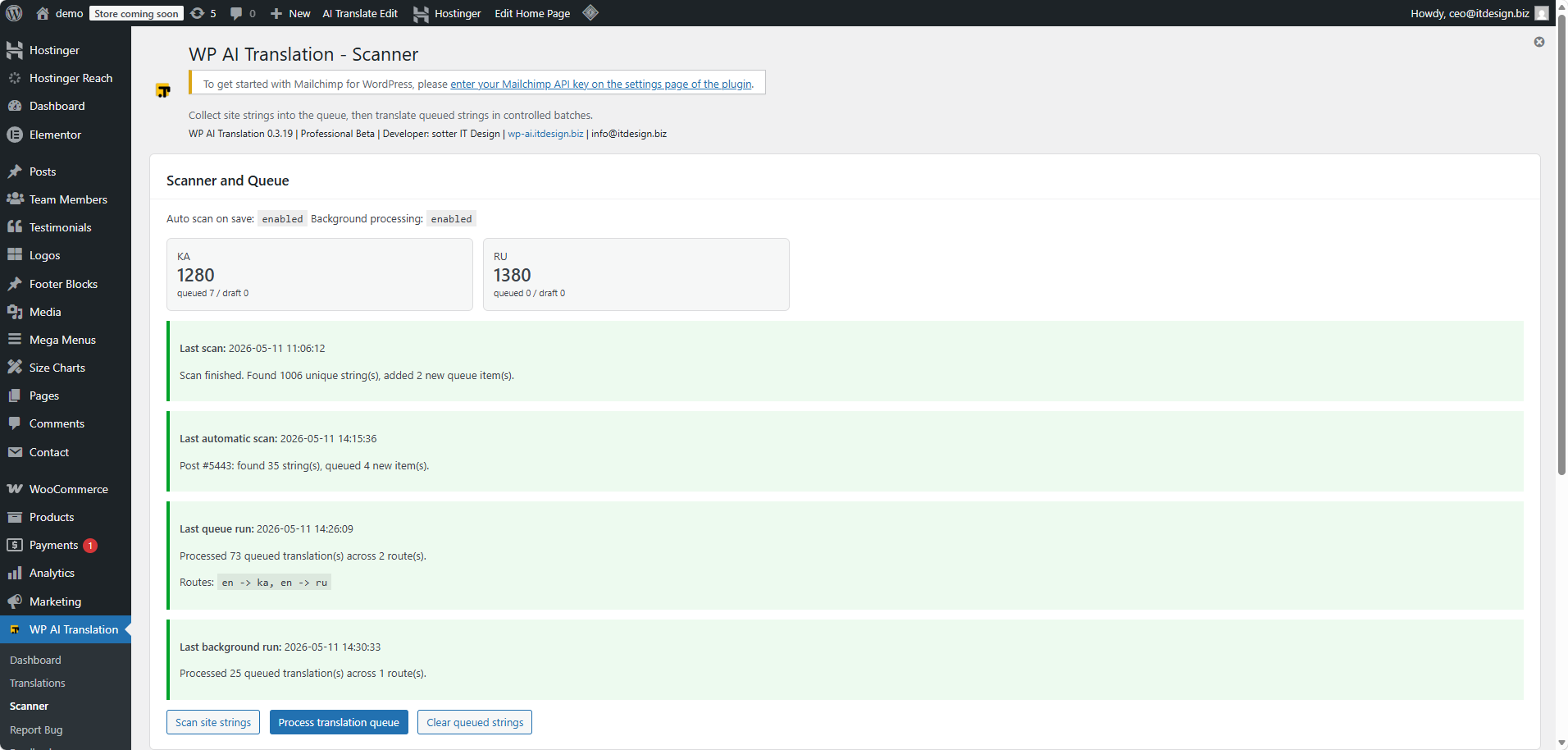The width and height of the screenshot is (1568, 750).
Task: Click the 'Last background run' timestamp line
Action: click(x=280, y=647)
